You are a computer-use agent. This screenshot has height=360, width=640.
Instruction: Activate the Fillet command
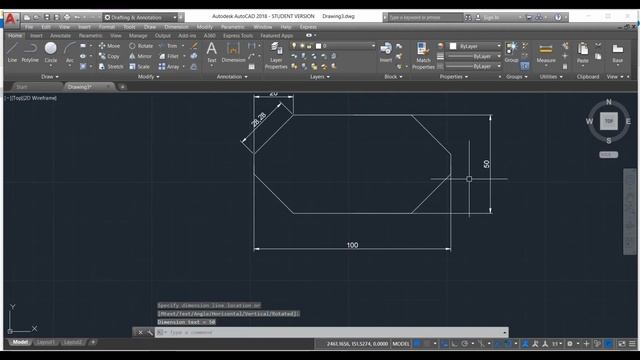pos(169,56)
